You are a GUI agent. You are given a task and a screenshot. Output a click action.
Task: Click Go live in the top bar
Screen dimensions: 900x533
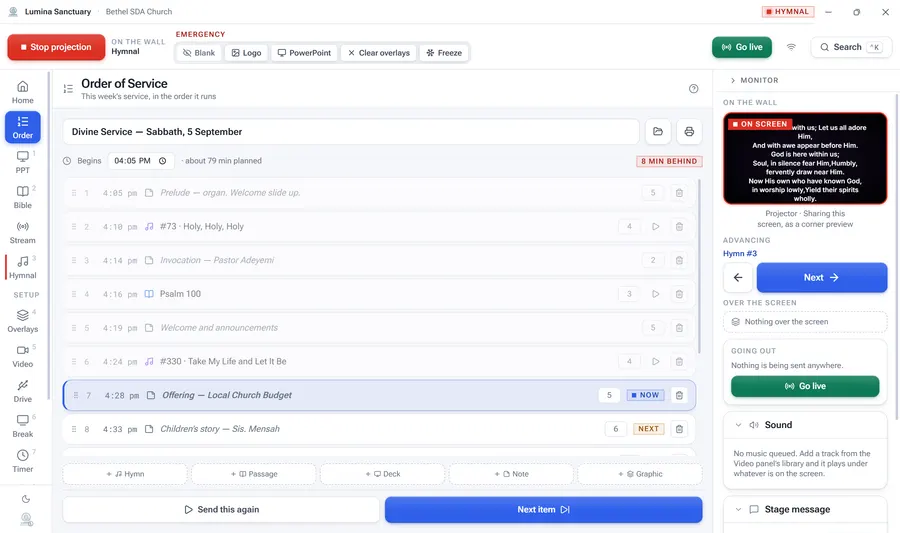[x=742, y=47]
